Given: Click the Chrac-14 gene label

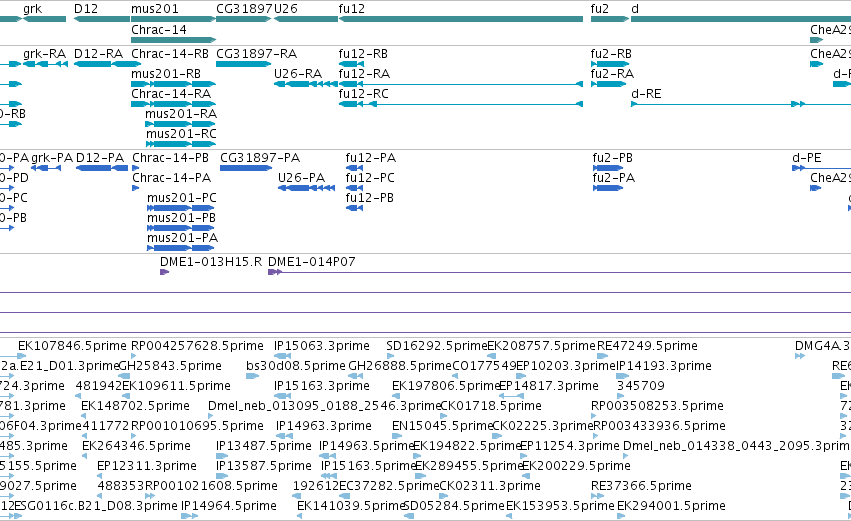Looking at the screenshot, I should coord(158,30).
